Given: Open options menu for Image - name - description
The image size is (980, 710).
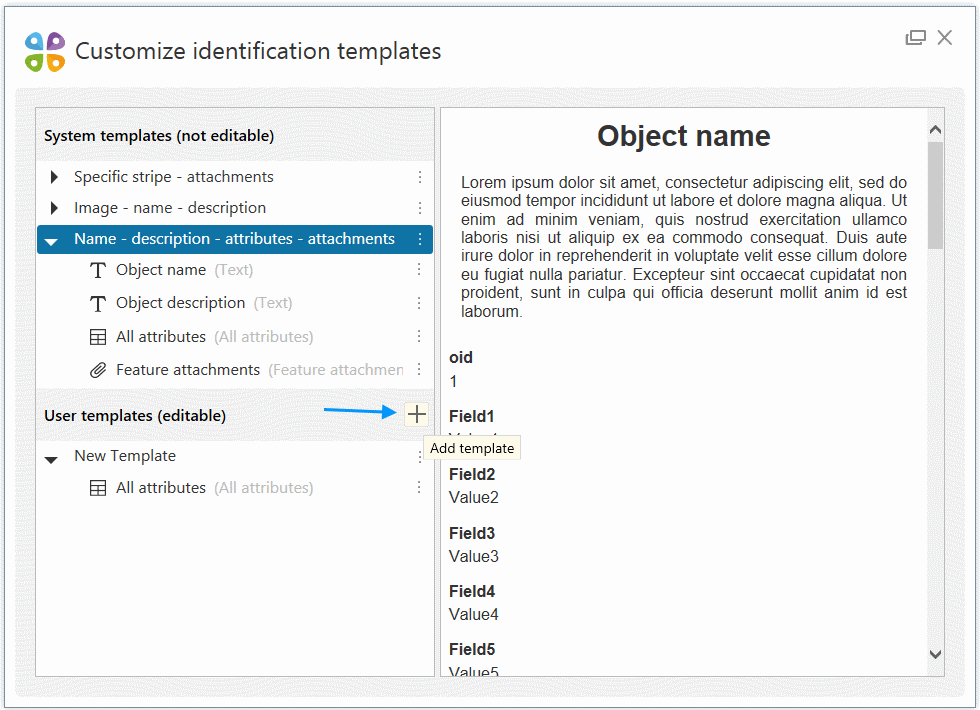Looking at the screenshot, I should click(420, 208).
